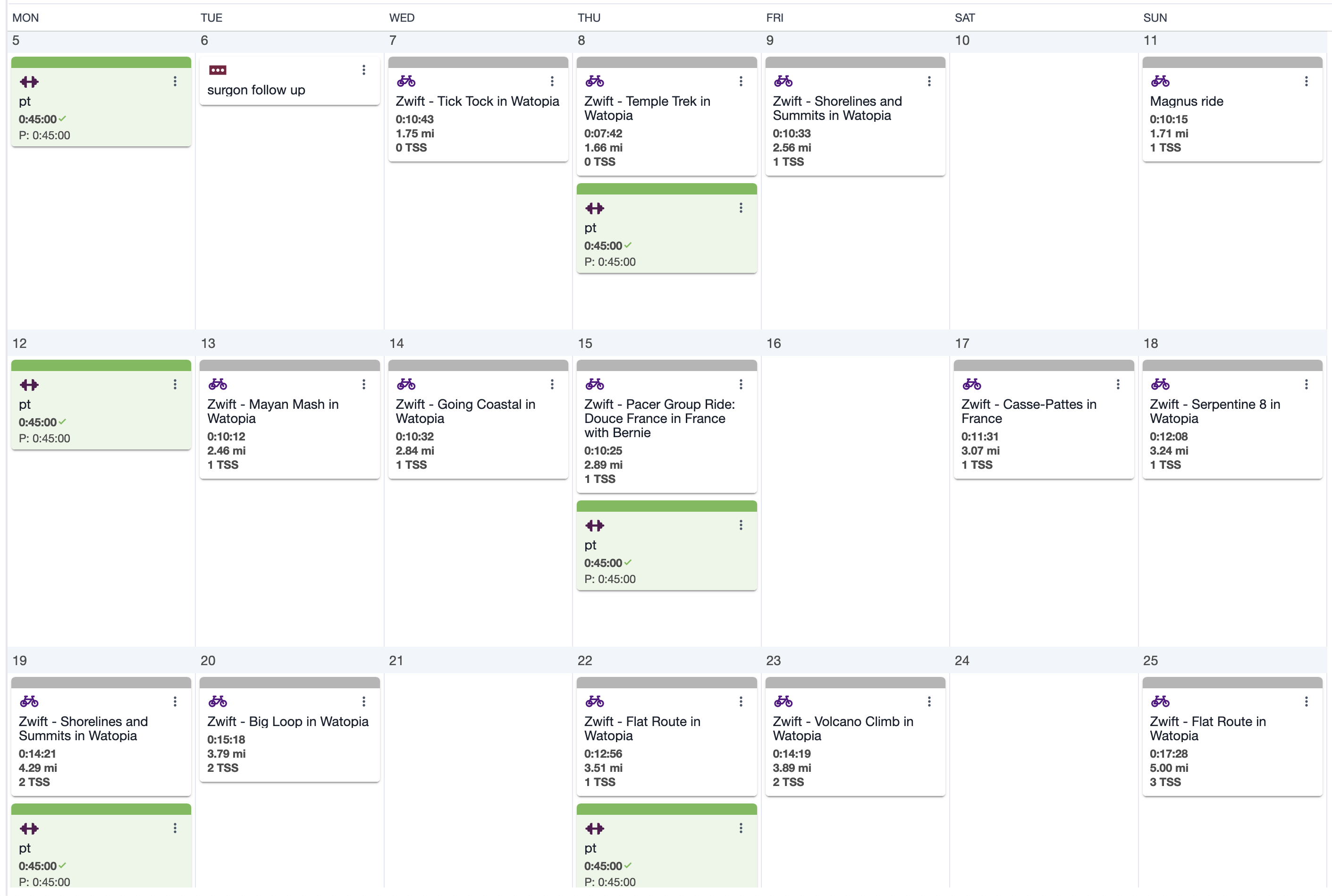Click strength icon on Monday 5 pt workout
The height and width of the screenshot is (896, 1332).
pyautogui.click(x=29, y=82)
